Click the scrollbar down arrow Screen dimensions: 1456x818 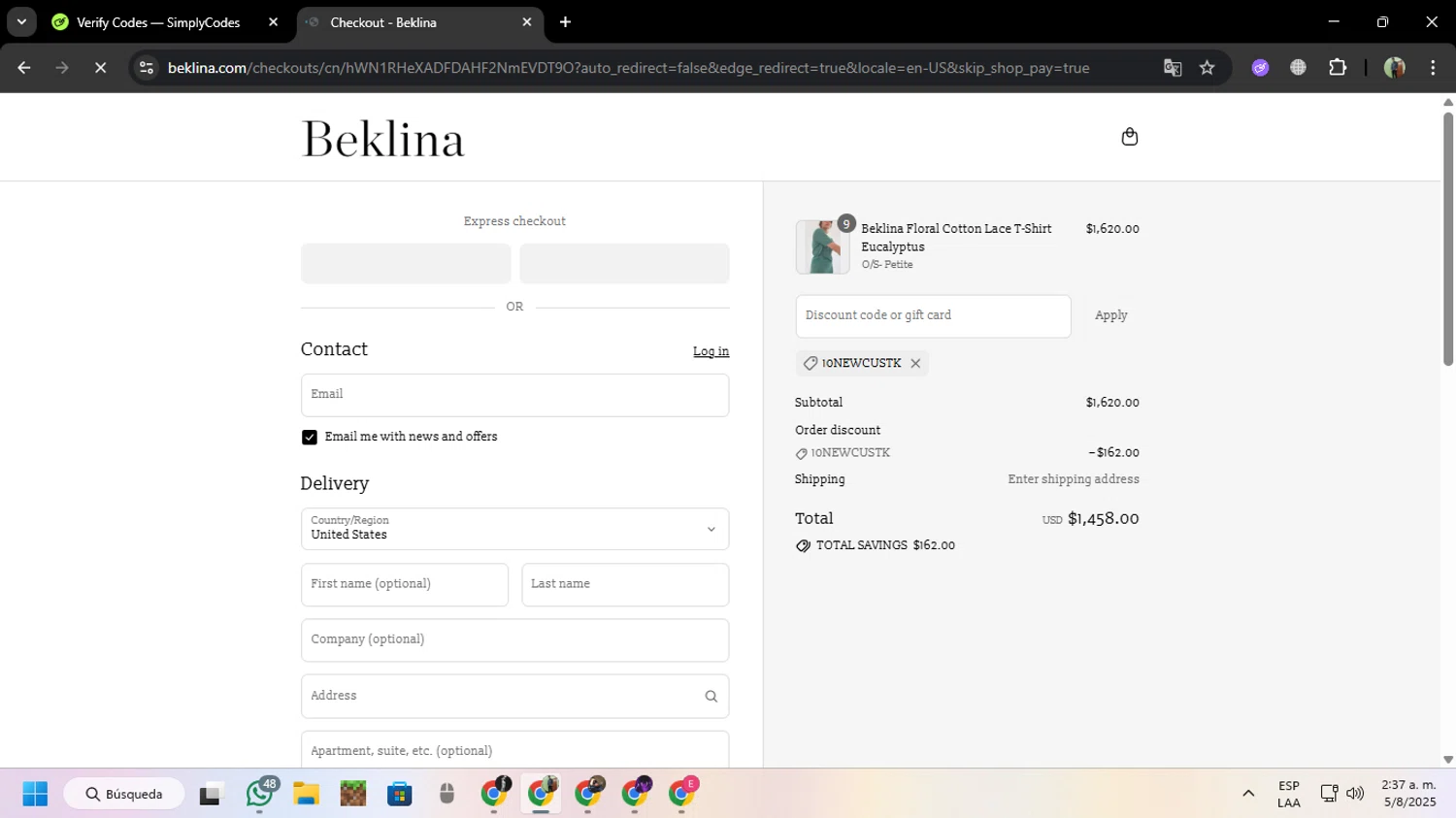[x=1448, y=760]
